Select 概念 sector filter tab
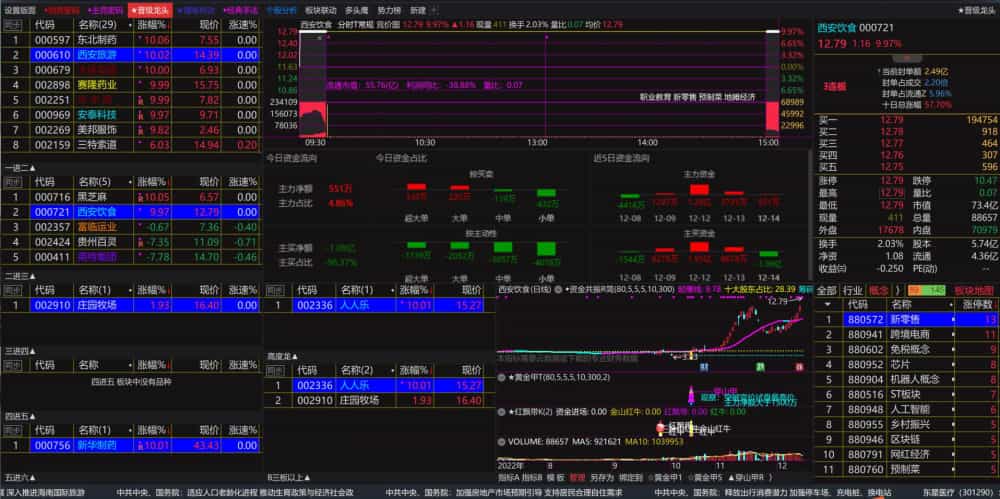 click(x=879, y=291)
